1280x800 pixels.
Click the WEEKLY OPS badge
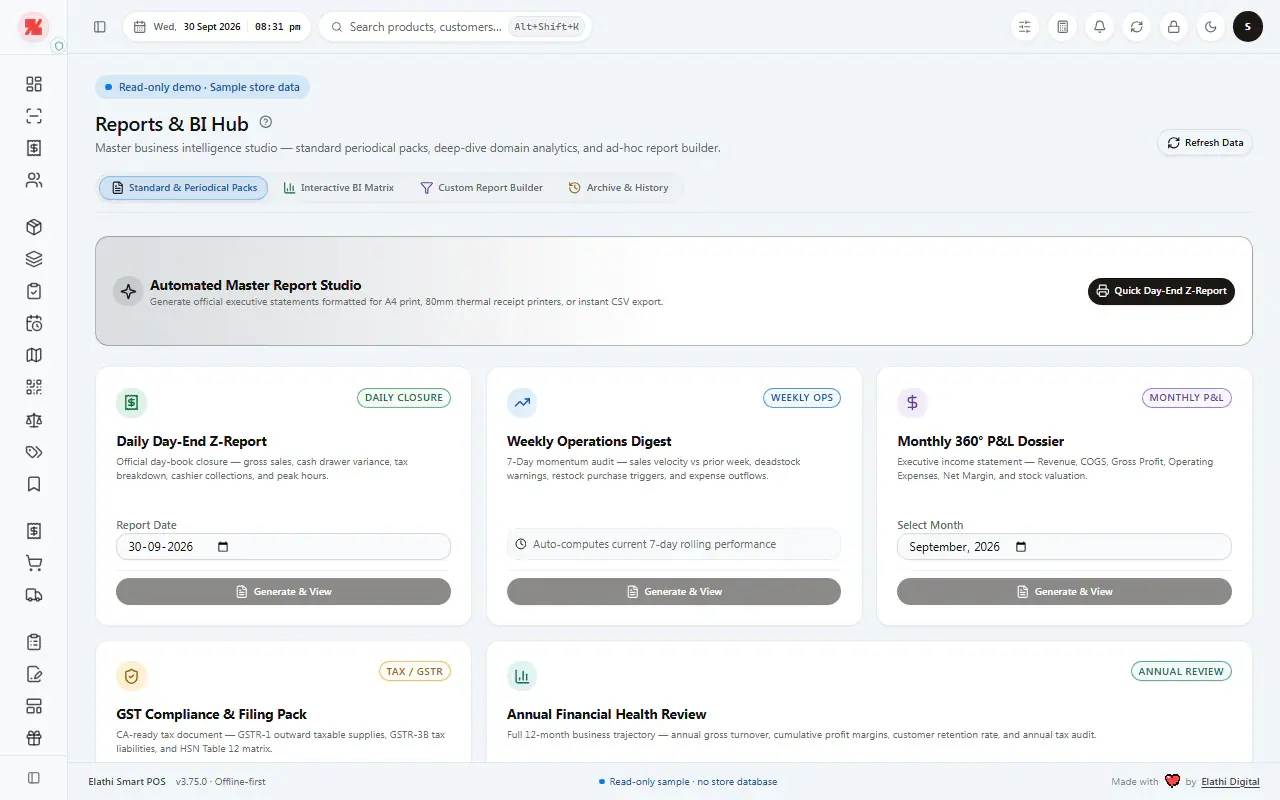(802, 398)
